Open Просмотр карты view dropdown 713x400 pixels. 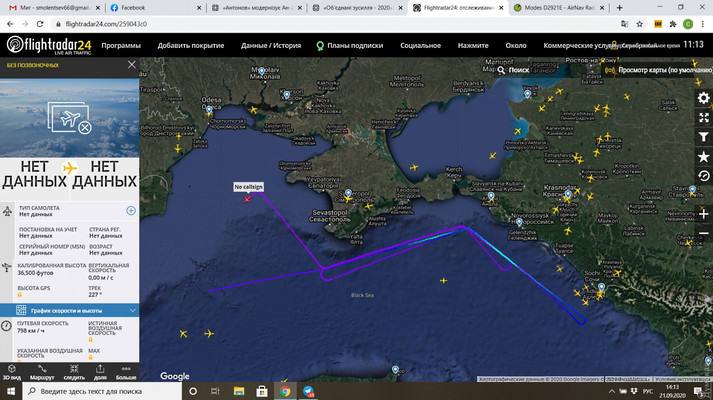[661, 71]
